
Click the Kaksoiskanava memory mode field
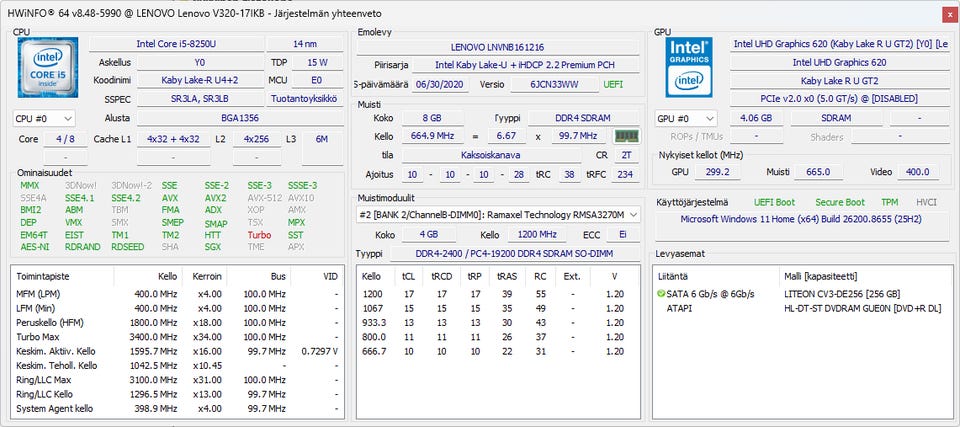492,156
